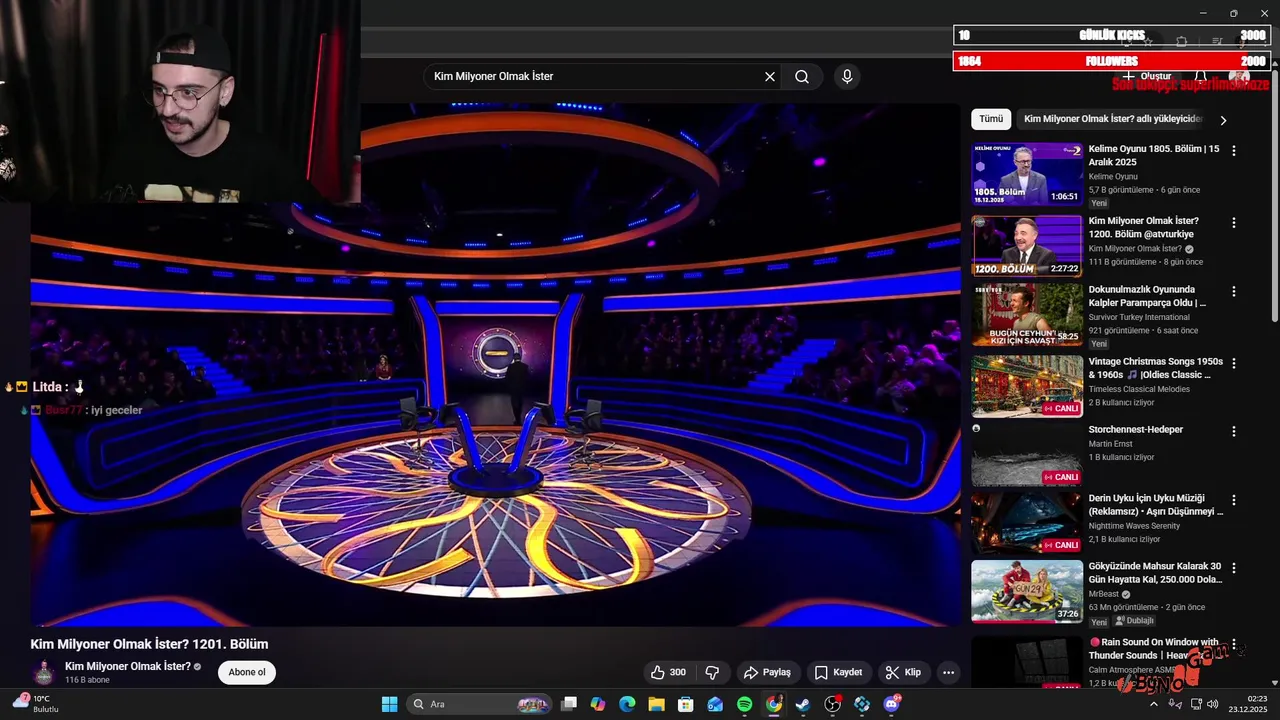Open the MrBeast channel name link

[x=1104, y=594]
